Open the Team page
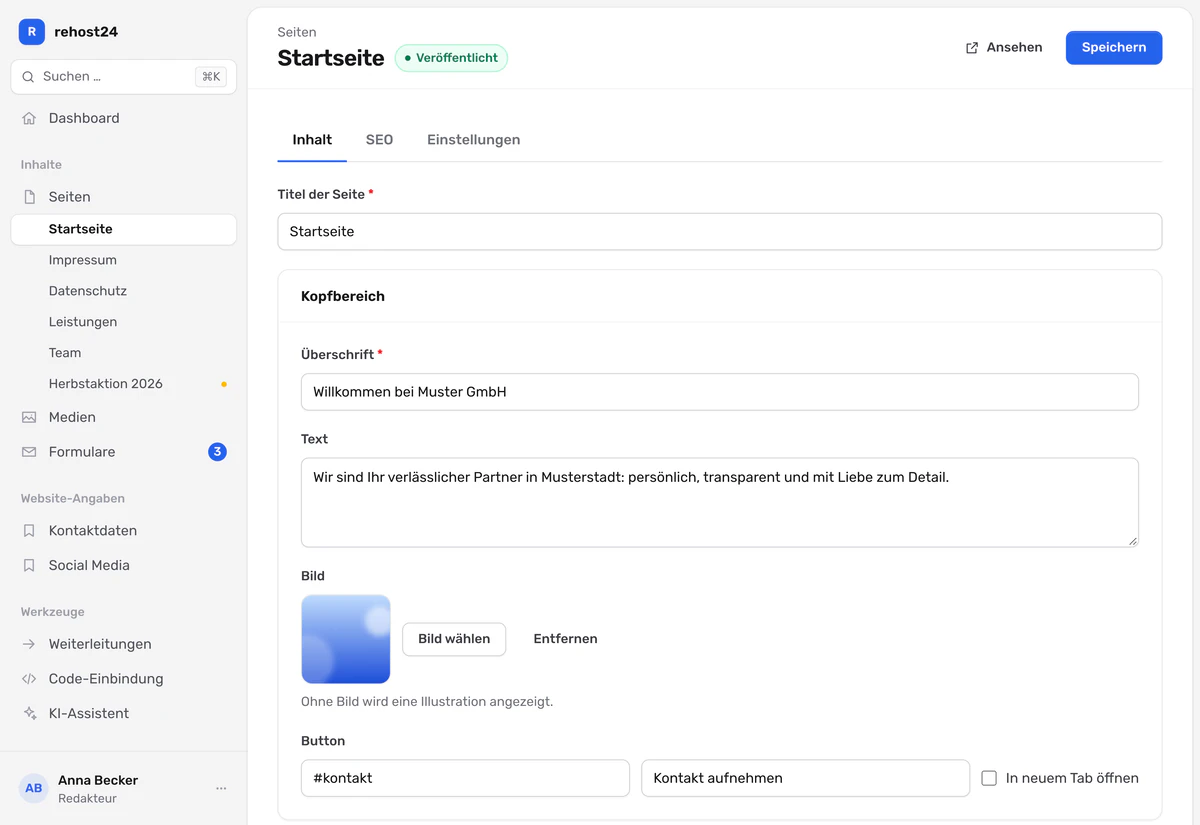This screenshot has width=1200, height=825. (124, 353)
